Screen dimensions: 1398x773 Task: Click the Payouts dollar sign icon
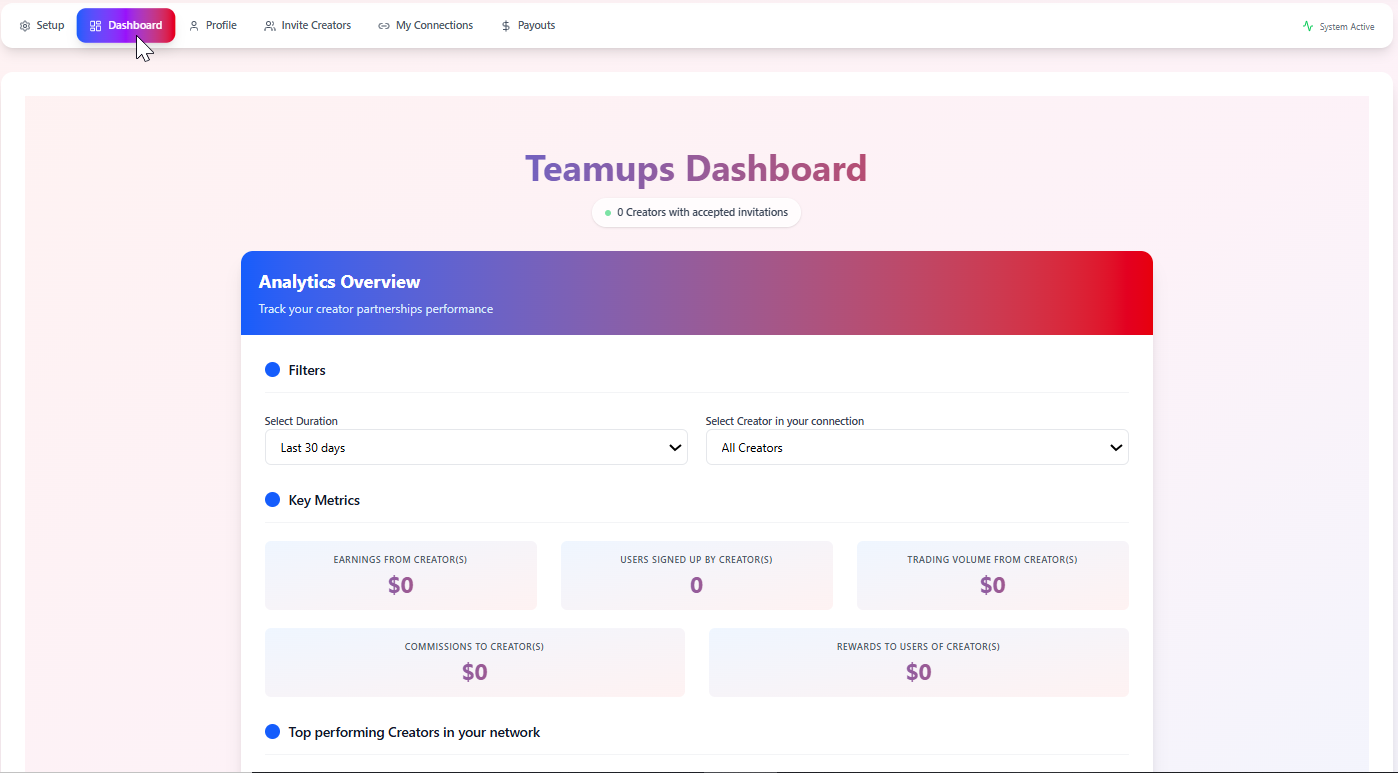click(x=505, y=25)
